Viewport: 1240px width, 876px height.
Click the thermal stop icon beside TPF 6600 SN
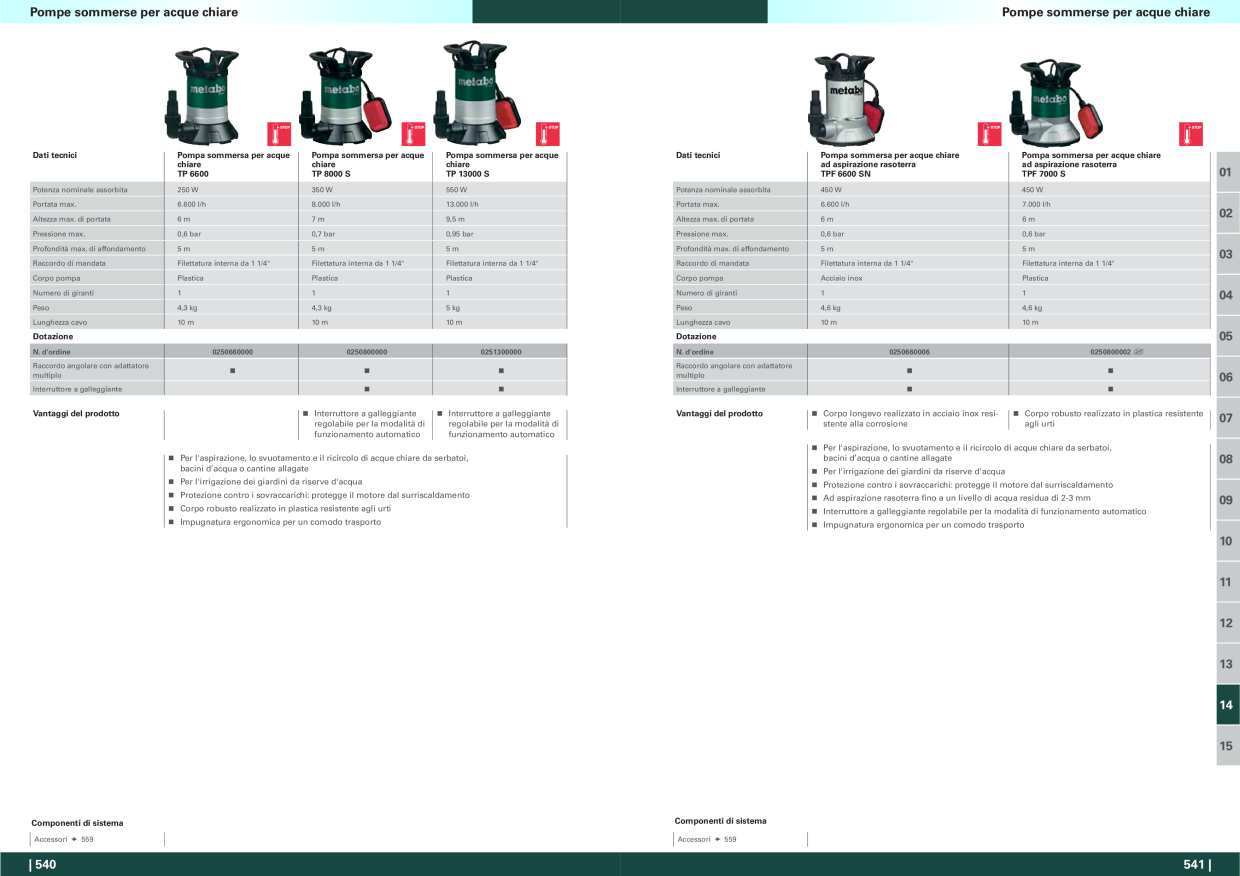click(x=989, y=134)
